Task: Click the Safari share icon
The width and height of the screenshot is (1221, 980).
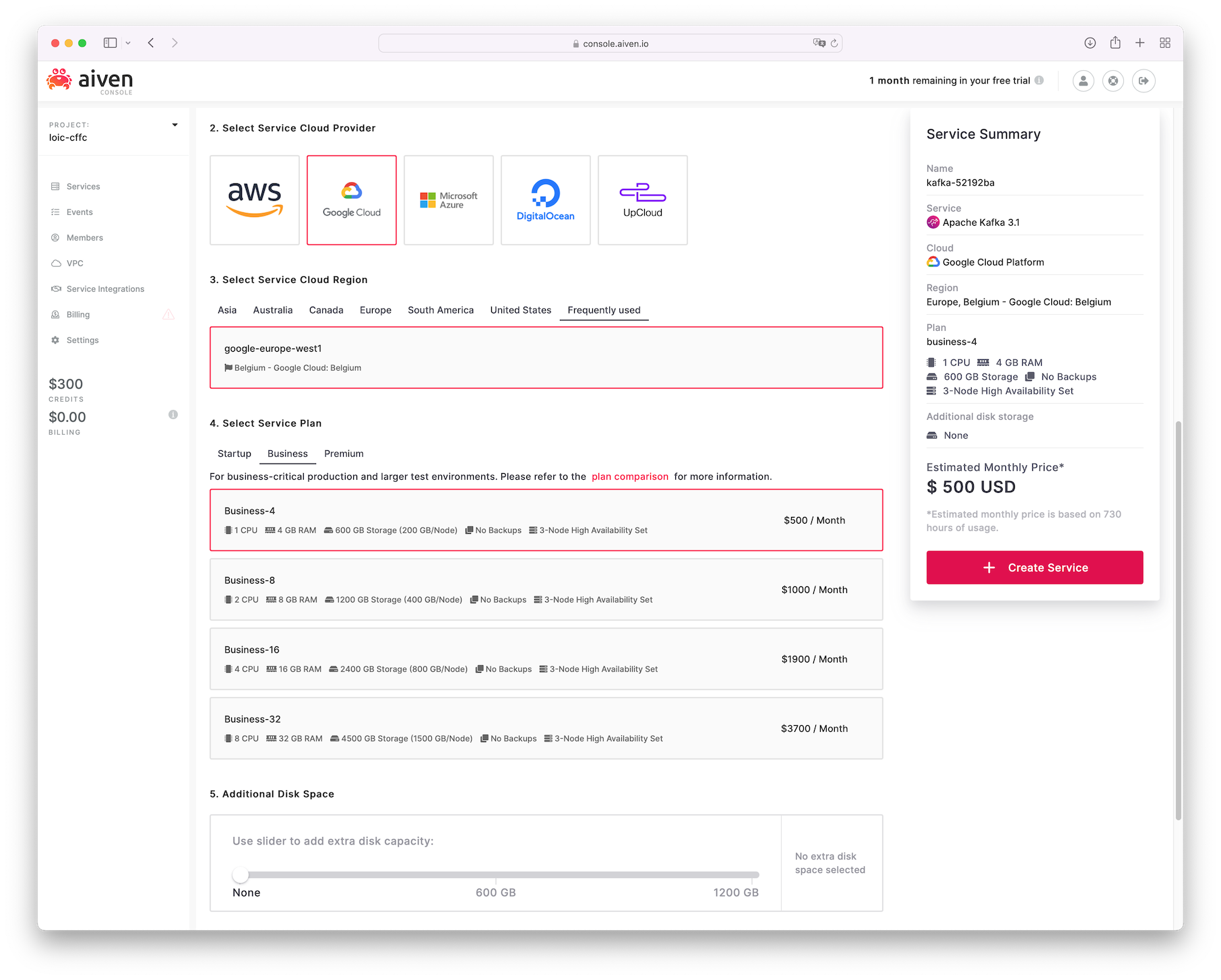Action: tap(1115, 42)
